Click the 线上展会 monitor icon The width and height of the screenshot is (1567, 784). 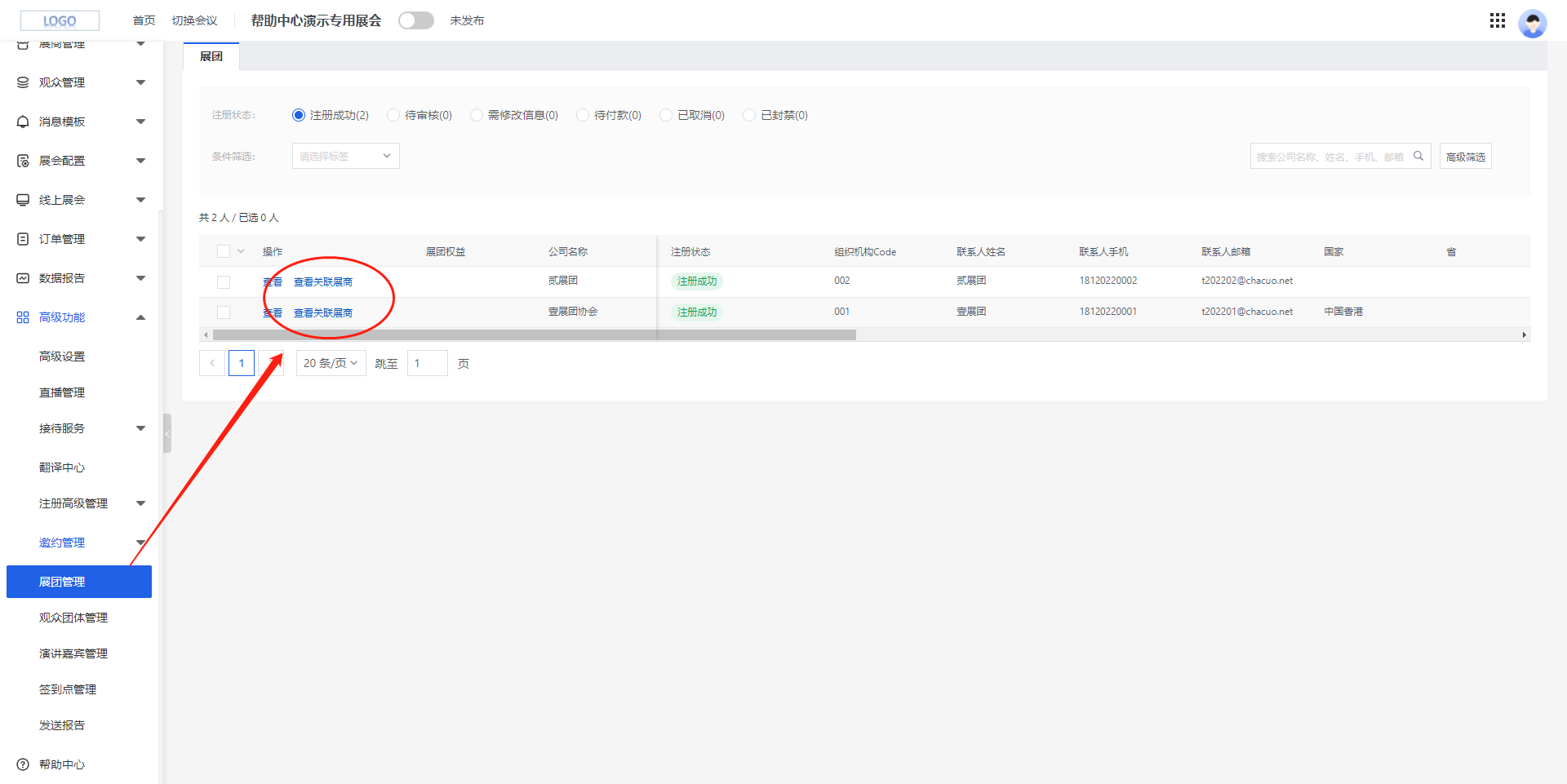point(23,200)
